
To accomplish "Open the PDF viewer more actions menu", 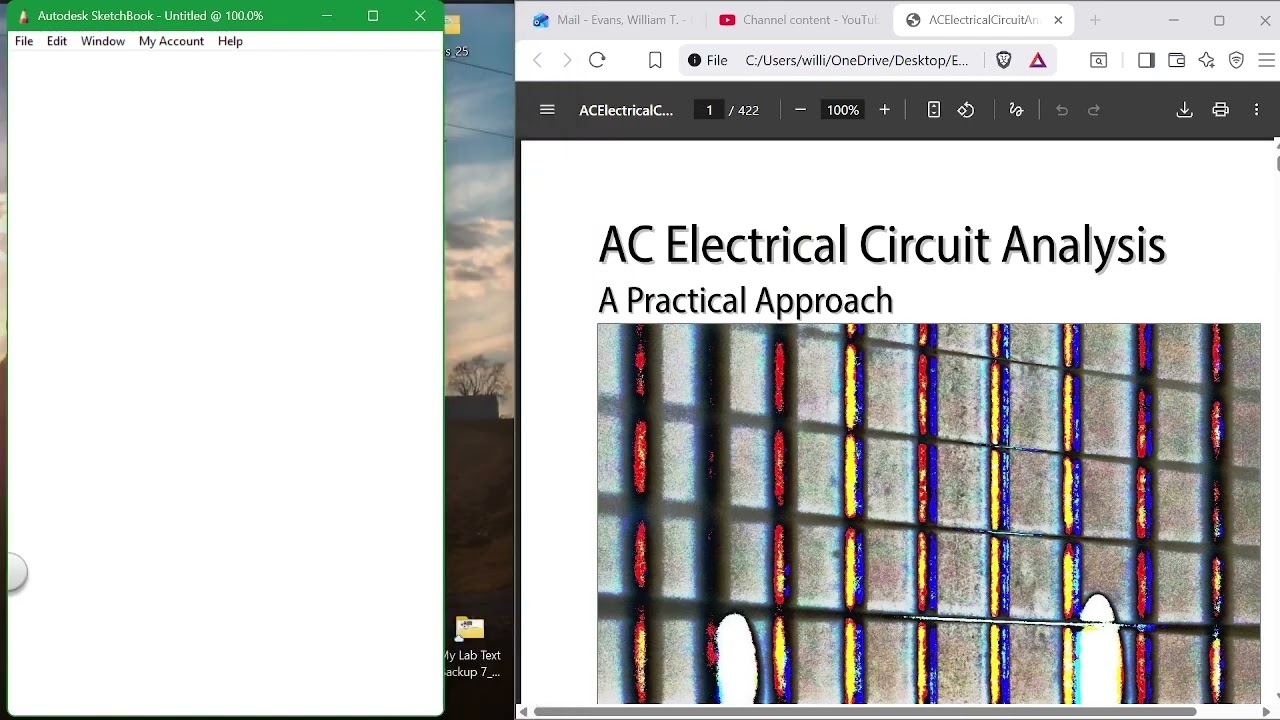I will (1256, 110).
